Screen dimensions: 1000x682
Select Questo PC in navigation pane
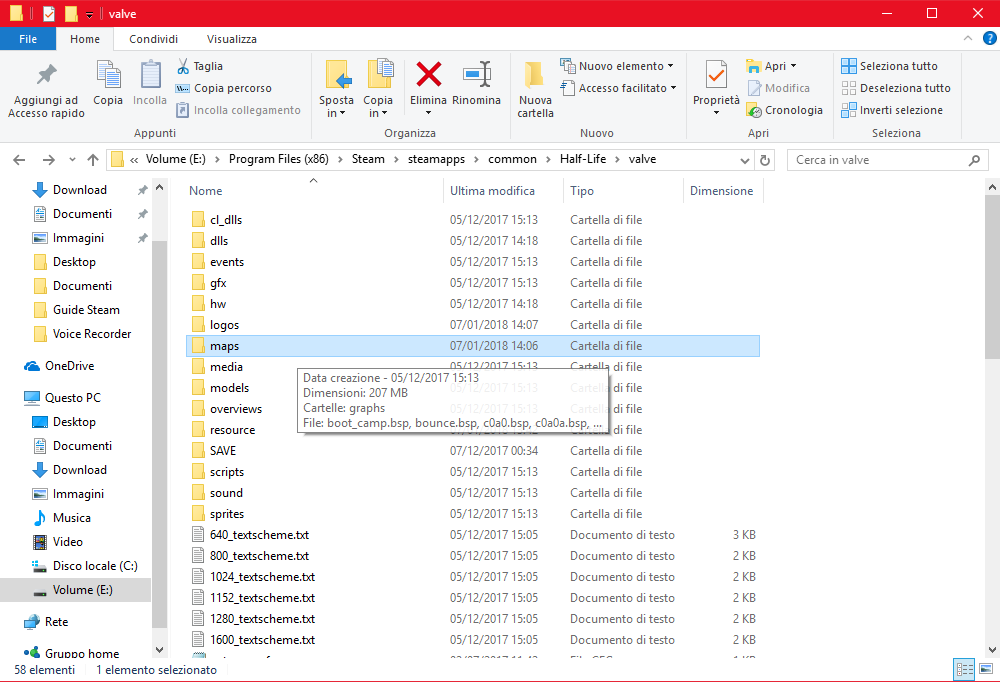pyautogui.click(x=73, y=397)
